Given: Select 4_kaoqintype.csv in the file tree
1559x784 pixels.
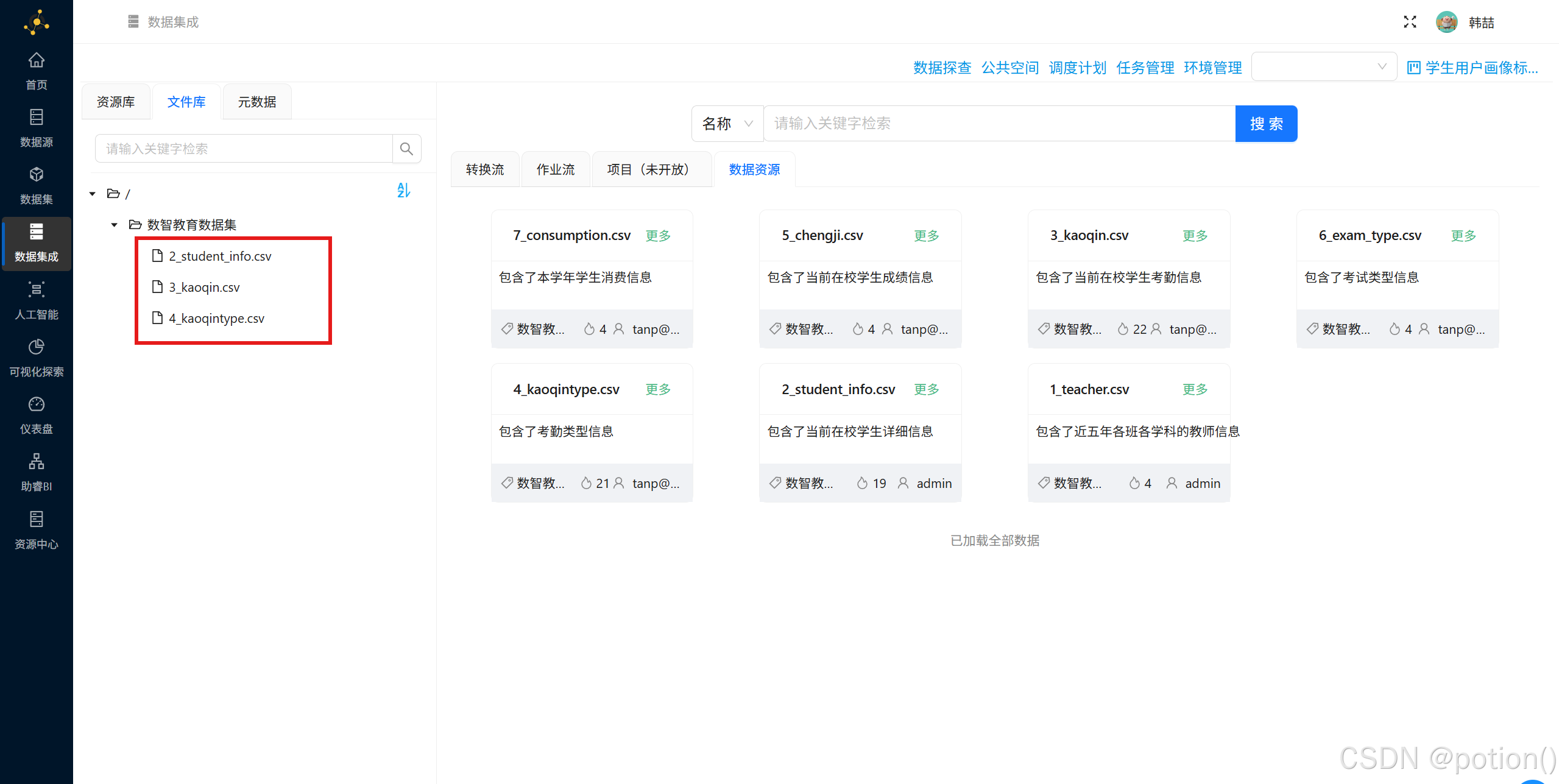Looking at the screenshot, I should pos(216,318).
